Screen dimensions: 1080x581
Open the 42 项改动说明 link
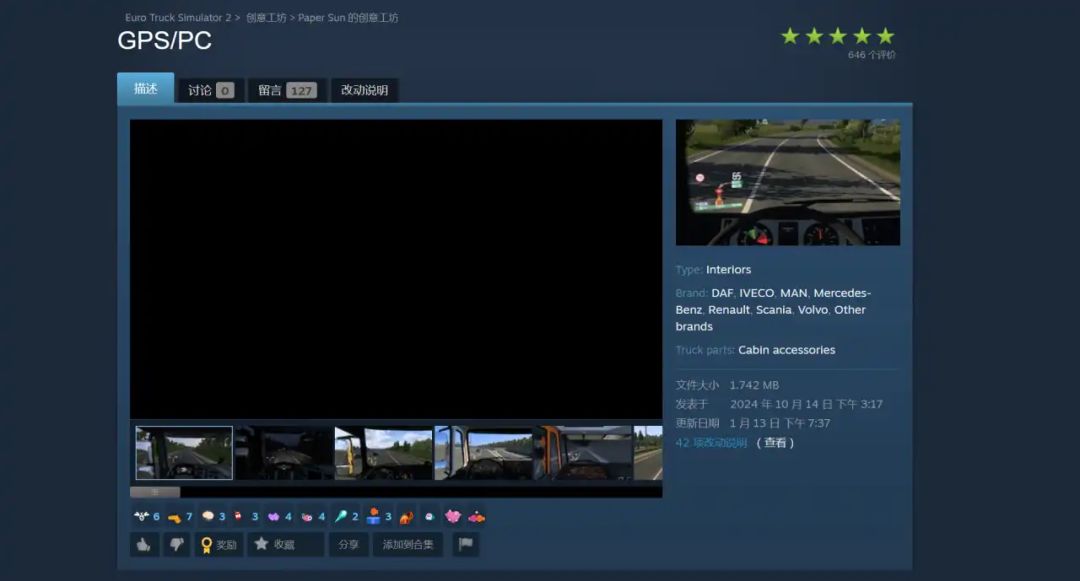[x=711, y=443]
